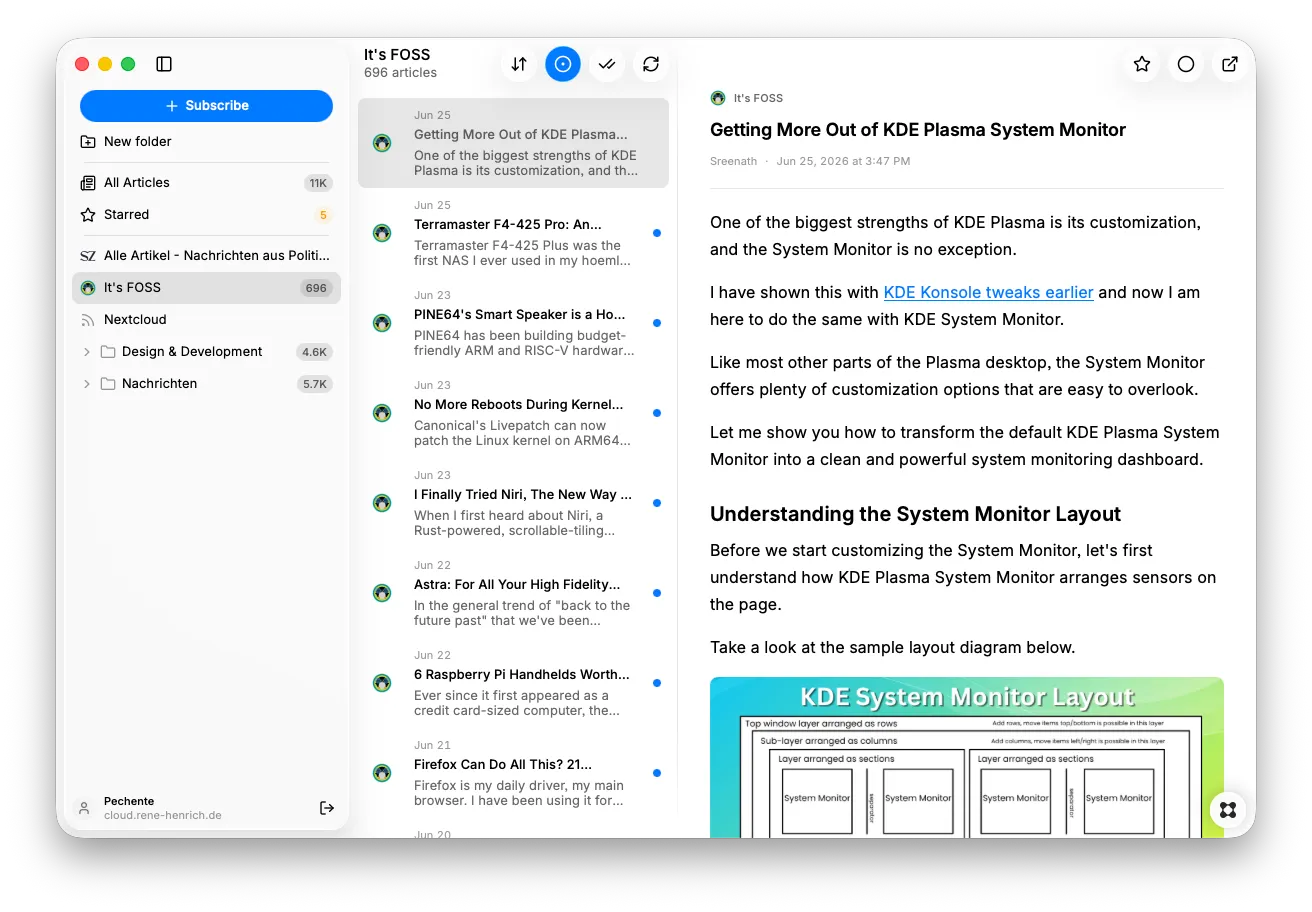Mark all as read double-check icon
This screenshot has width=1312, height=912.
pyautogui.click(x=606, y=64)
